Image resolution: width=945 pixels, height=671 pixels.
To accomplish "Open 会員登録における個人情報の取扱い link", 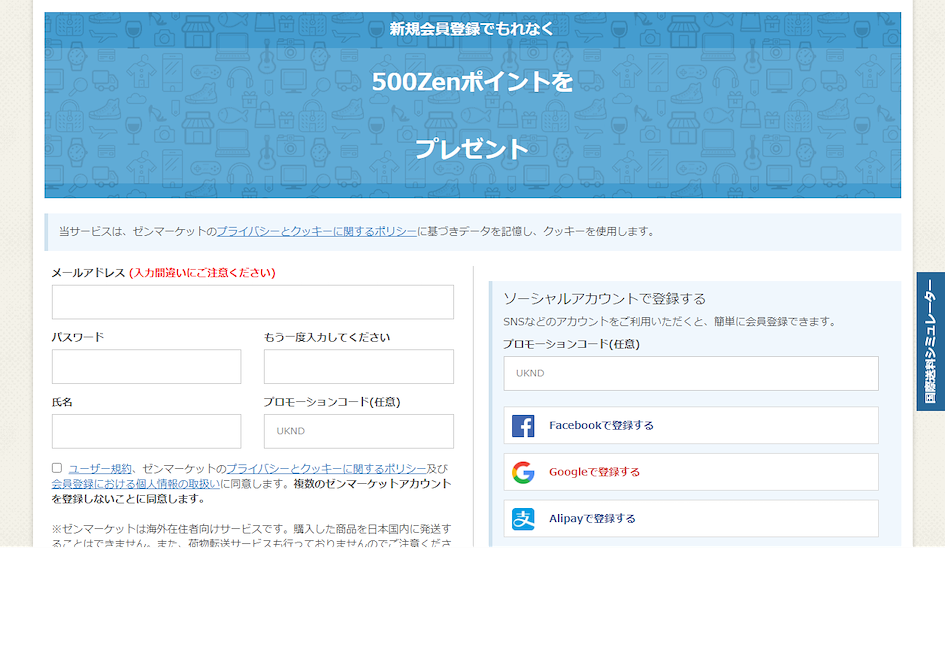I will (x=136, y=484).
